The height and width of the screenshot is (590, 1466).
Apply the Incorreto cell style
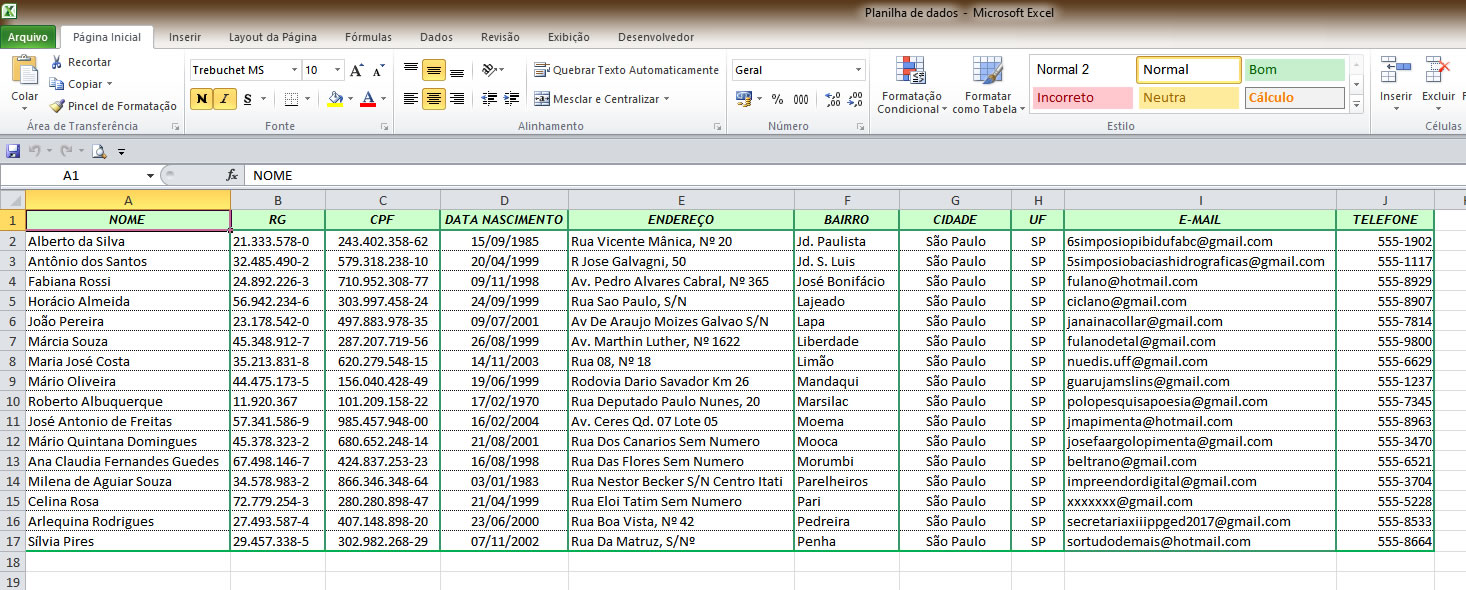(1081, 98)
